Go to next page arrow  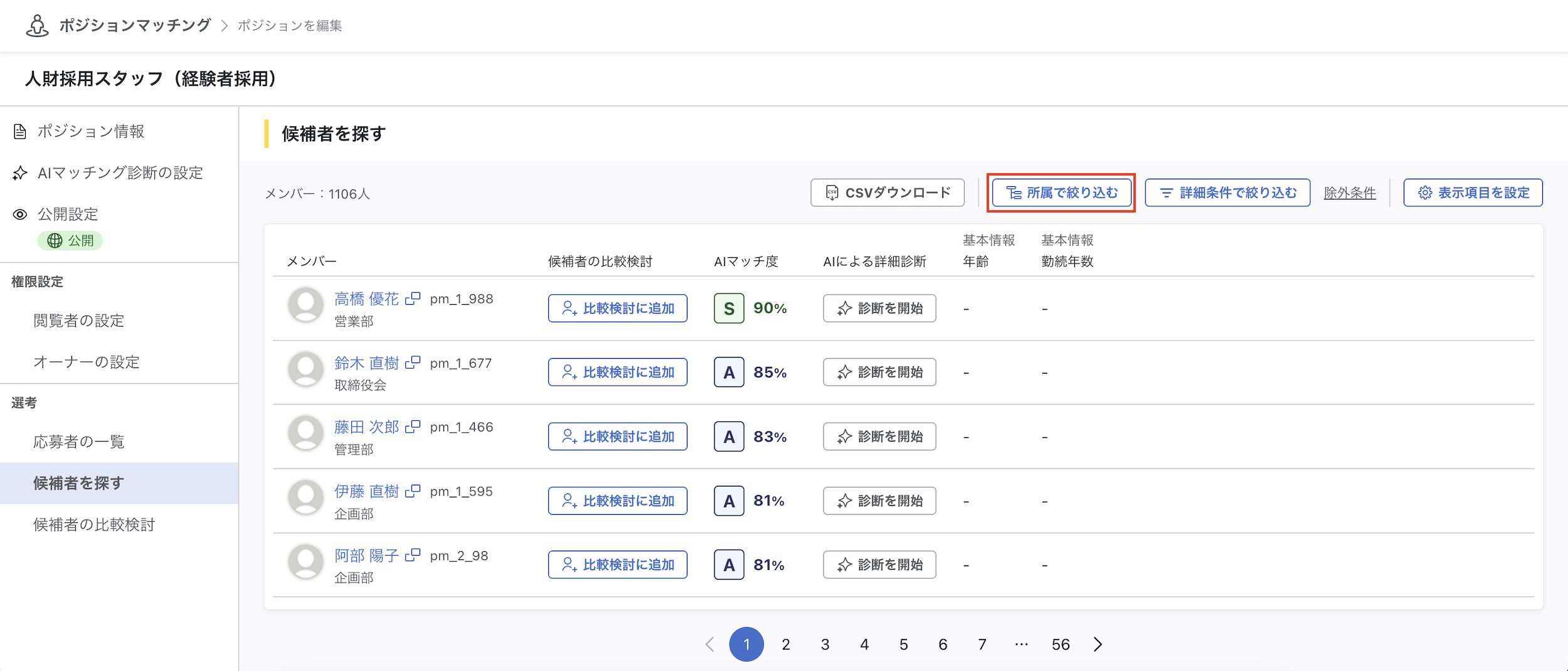pos(1098,644)
